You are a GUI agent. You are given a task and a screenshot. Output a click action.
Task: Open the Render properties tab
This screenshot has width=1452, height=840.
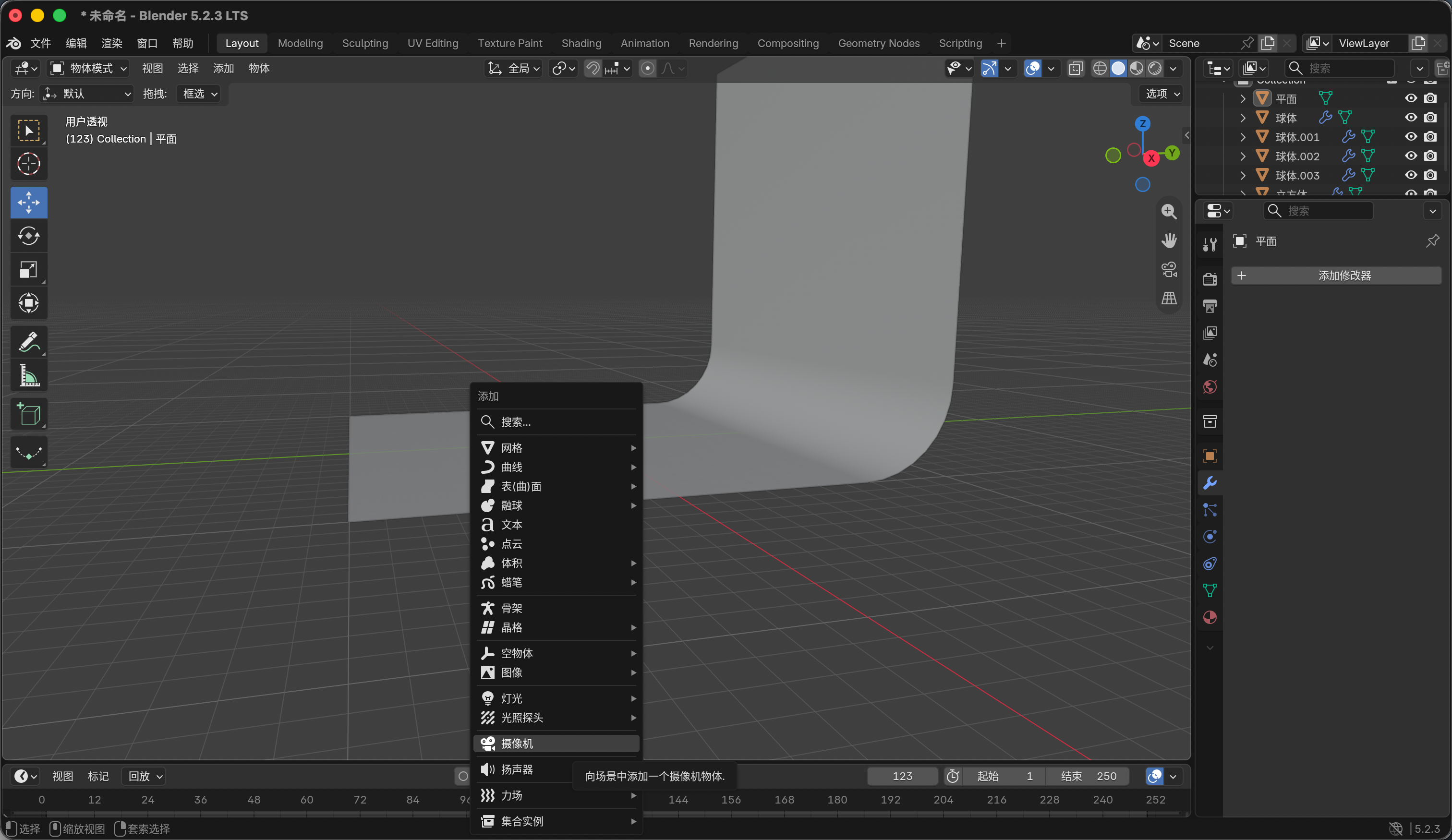1210,279
